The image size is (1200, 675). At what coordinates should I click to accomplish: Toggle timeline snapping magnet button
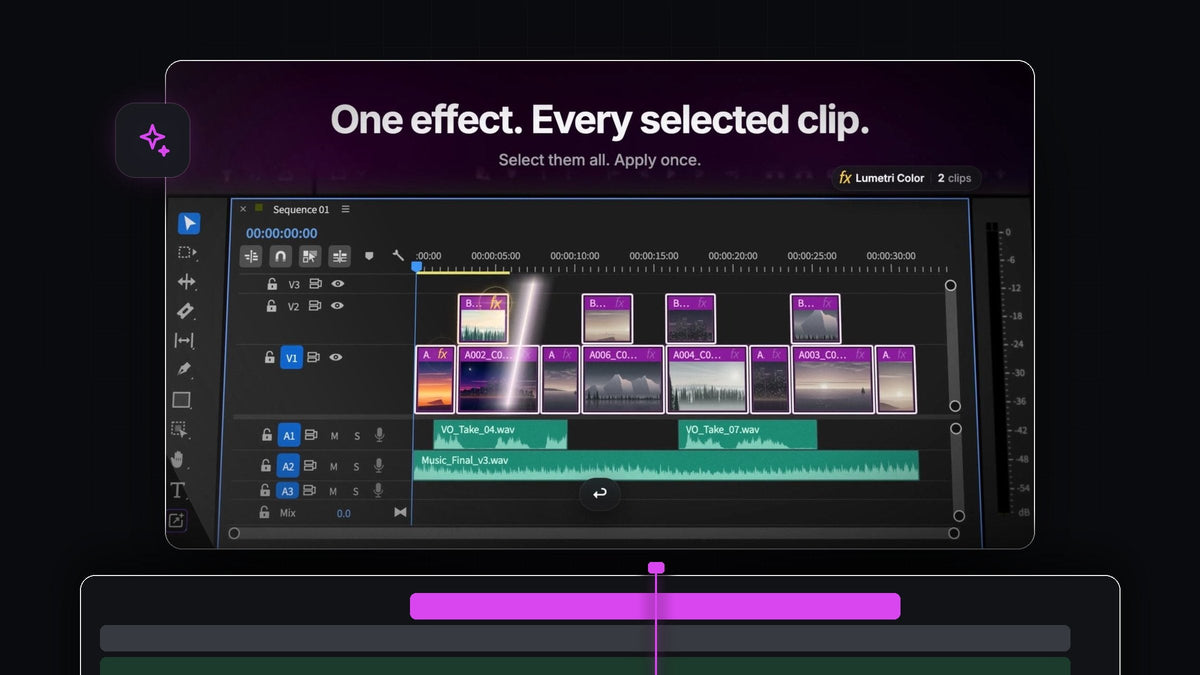281,257
